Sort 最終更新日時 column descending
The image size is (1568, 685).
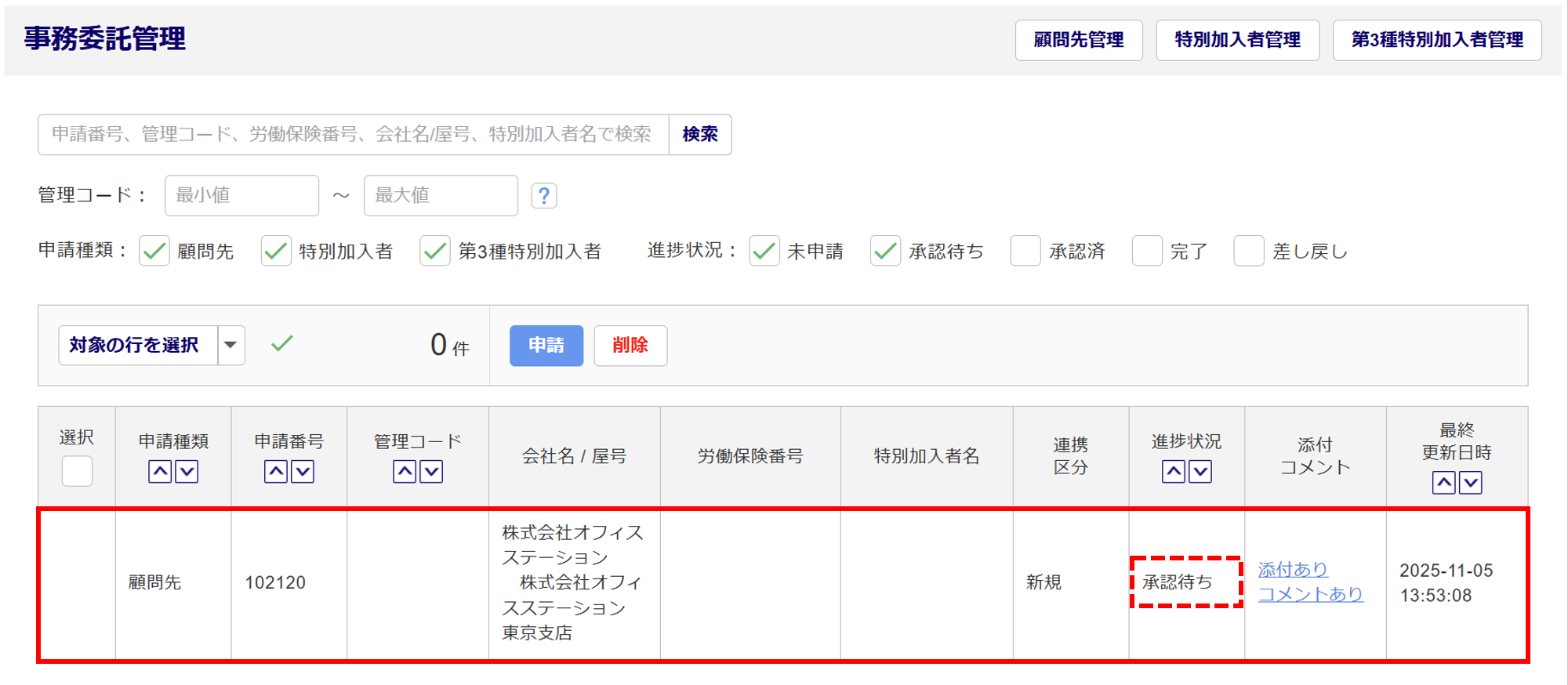(x=1471, y=483)
